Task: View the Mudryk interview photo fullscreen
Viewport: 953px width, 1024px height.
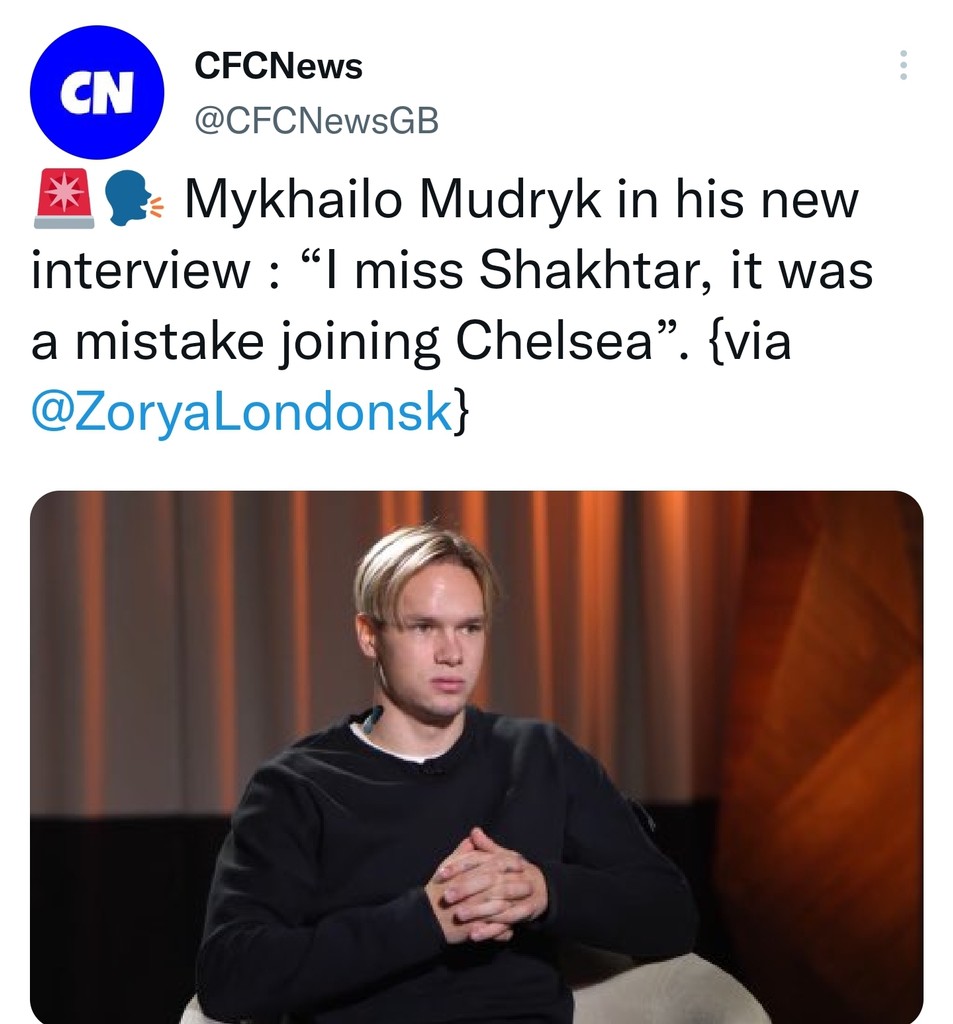Action: pyautogui.click(x=476, y=755)
